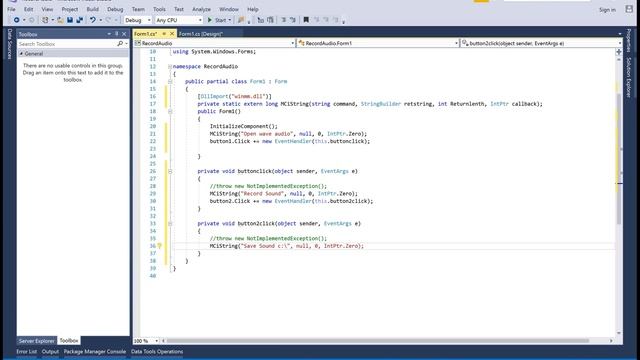Toggle a bookmark with the Bookmark icon

tap(306, 20)
